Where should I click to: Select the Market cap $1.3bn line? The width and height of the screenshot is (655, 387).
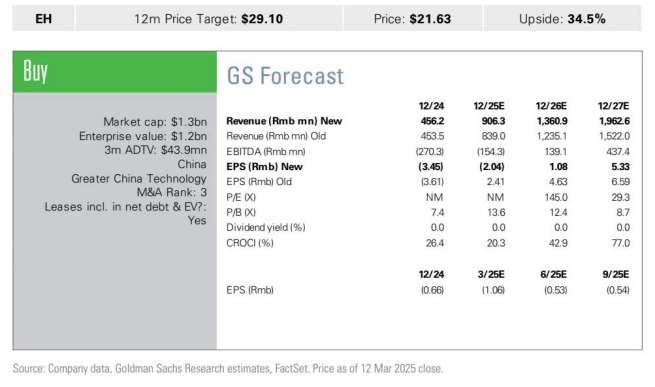coord(155,122)
